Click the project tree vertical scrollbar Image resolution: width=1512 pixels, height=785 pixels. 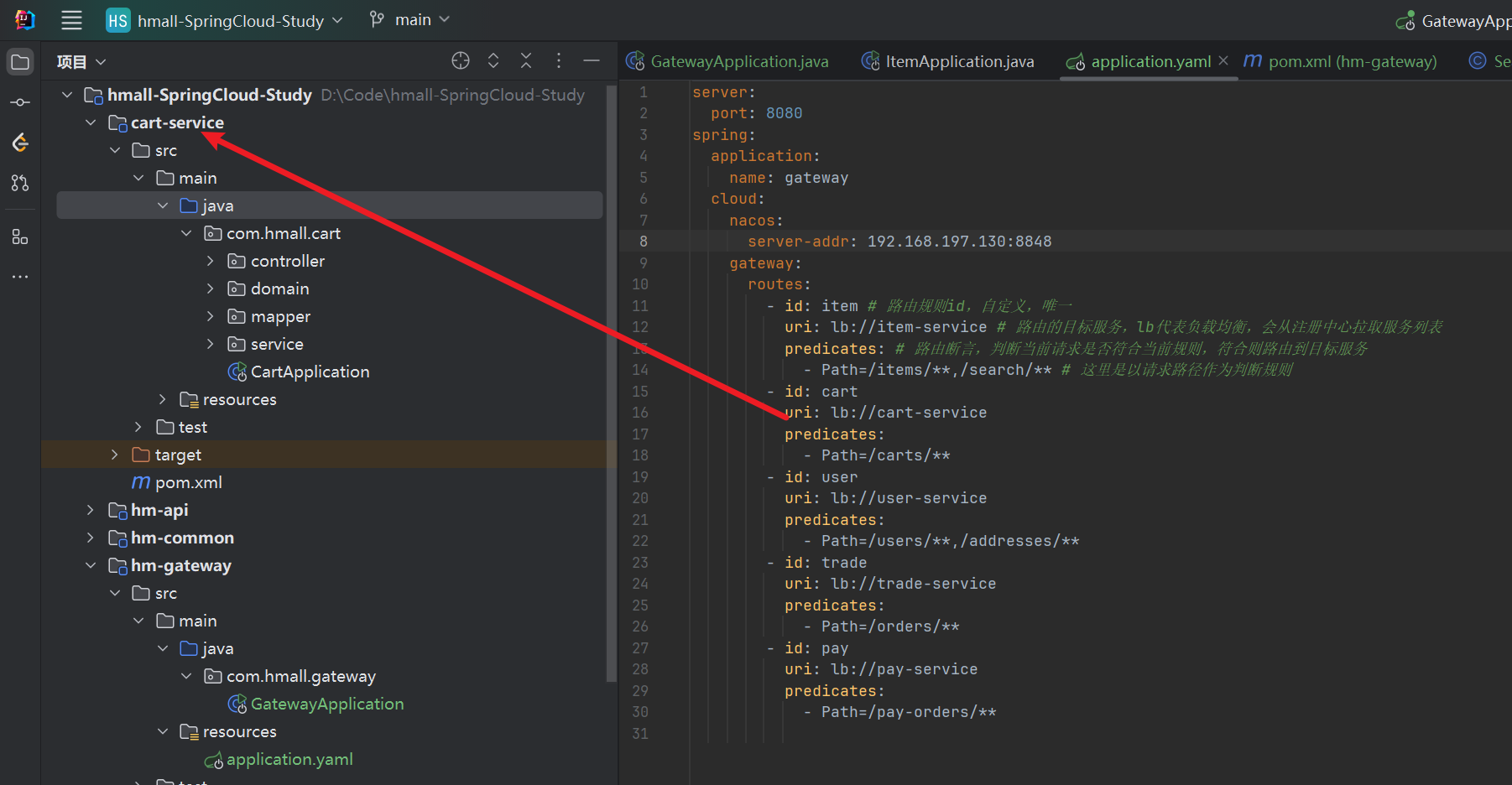click(x=612, y=382)
